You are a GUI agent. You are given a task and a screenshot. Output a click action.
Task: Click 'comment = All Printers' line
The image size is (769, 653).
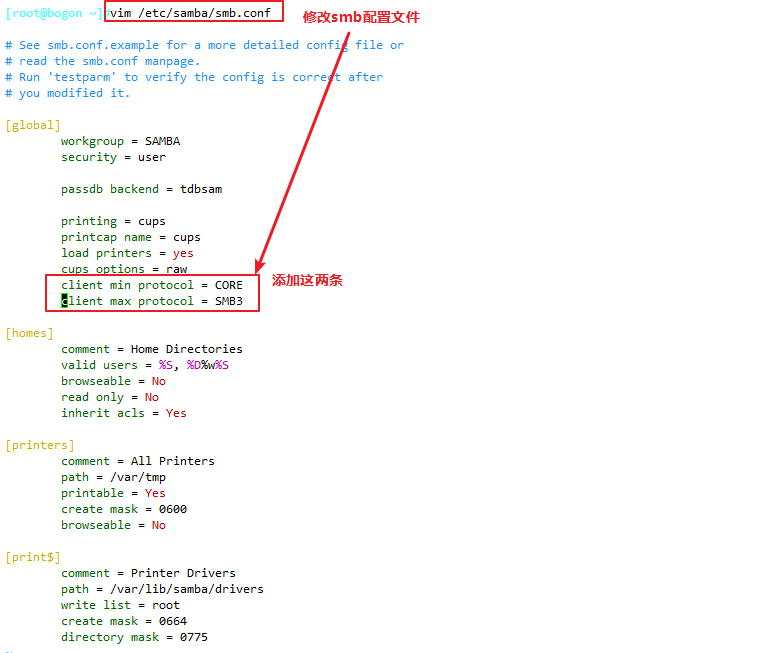click(138, 461)
